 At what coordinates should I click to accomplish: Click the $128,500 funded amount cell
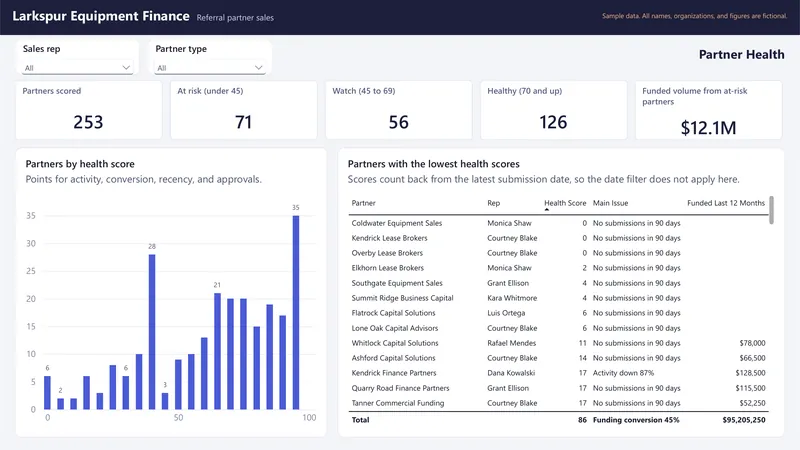(751, 373)
